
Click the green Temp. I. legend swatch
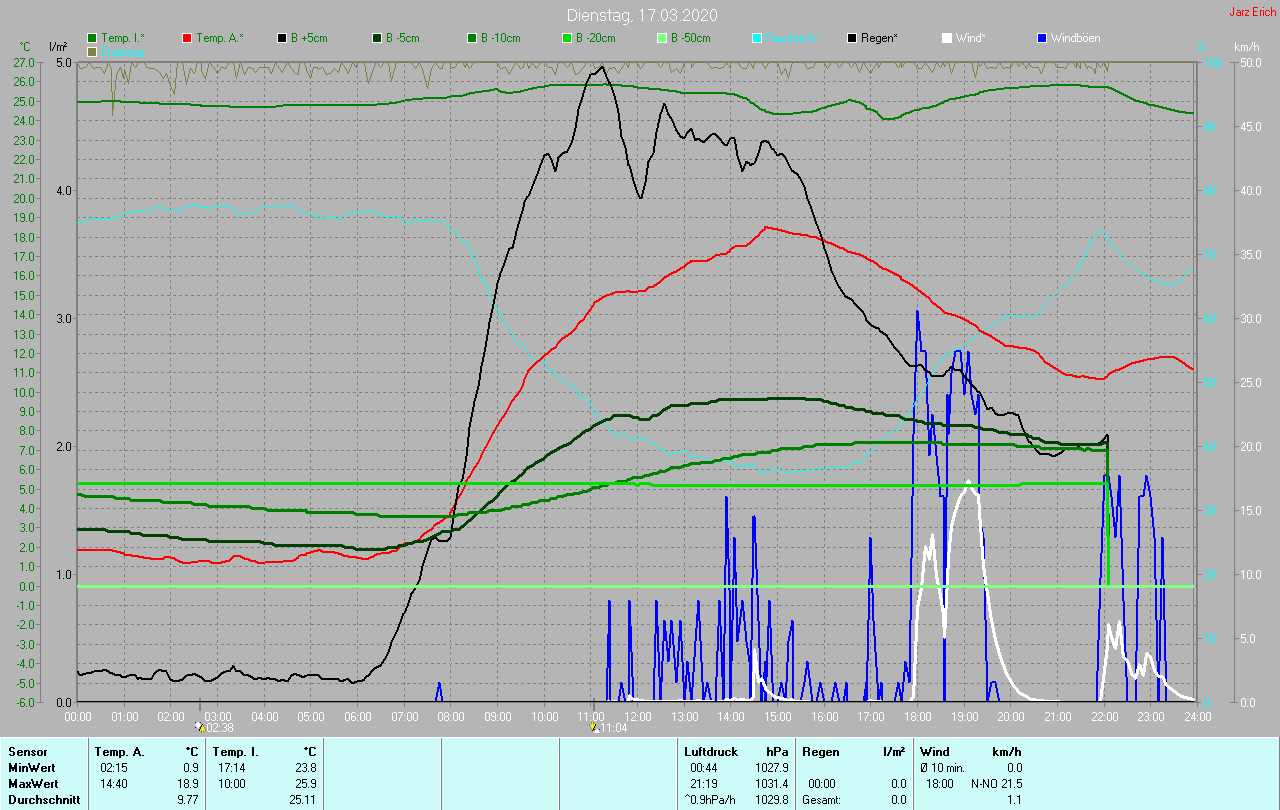92,38
